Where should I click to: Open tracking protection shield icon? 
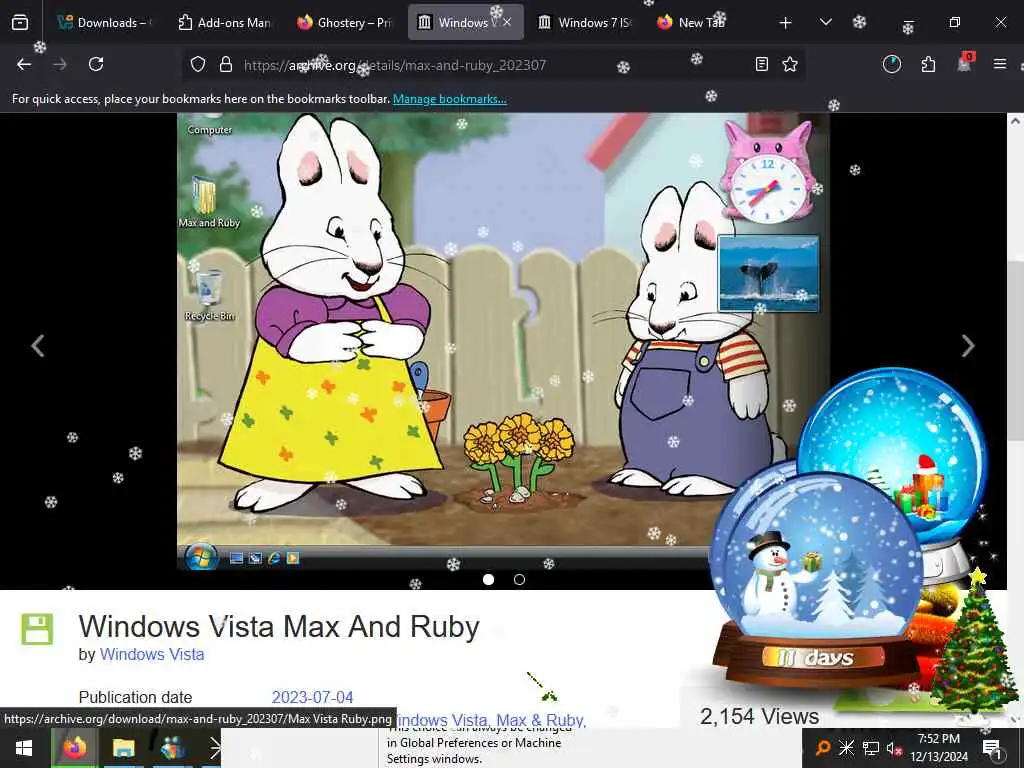point(198,64)
